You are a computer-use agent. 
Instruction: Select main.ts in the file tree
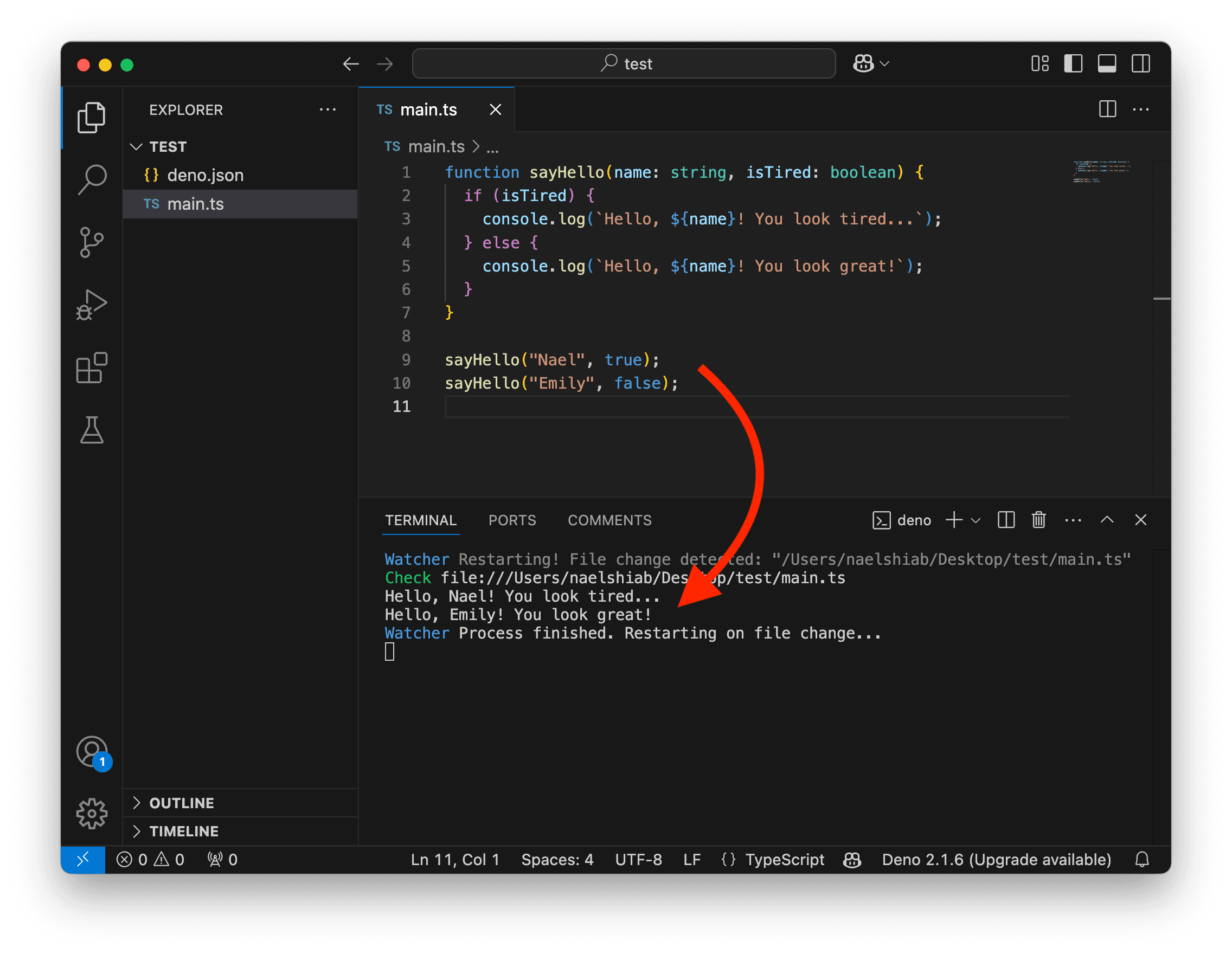[x=240, y=204]
